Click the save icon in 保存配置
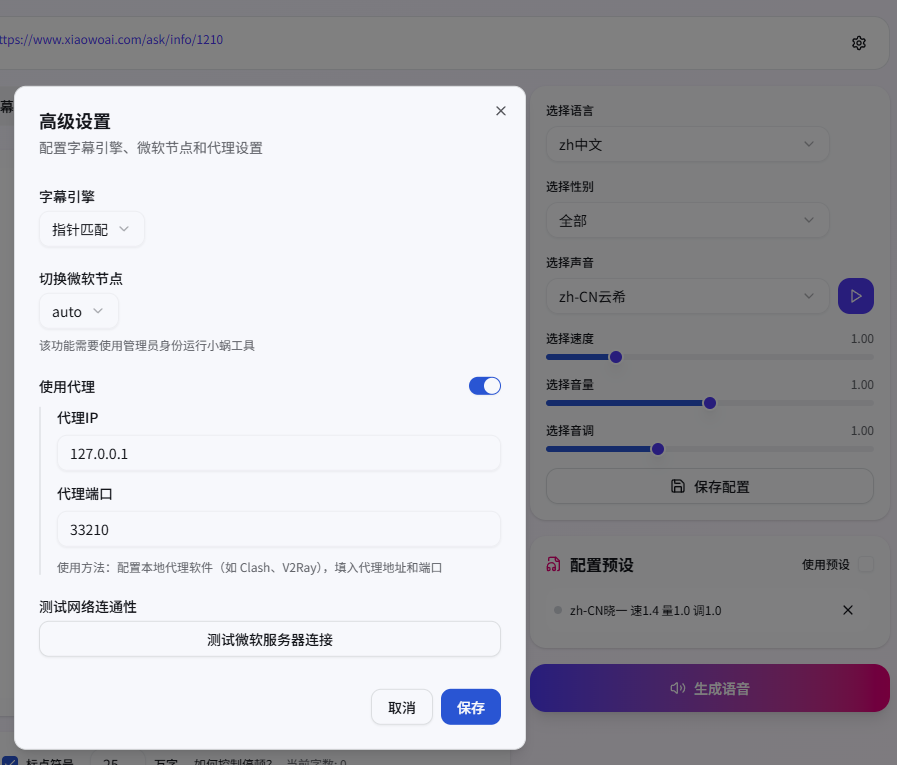 pos(677,487)
